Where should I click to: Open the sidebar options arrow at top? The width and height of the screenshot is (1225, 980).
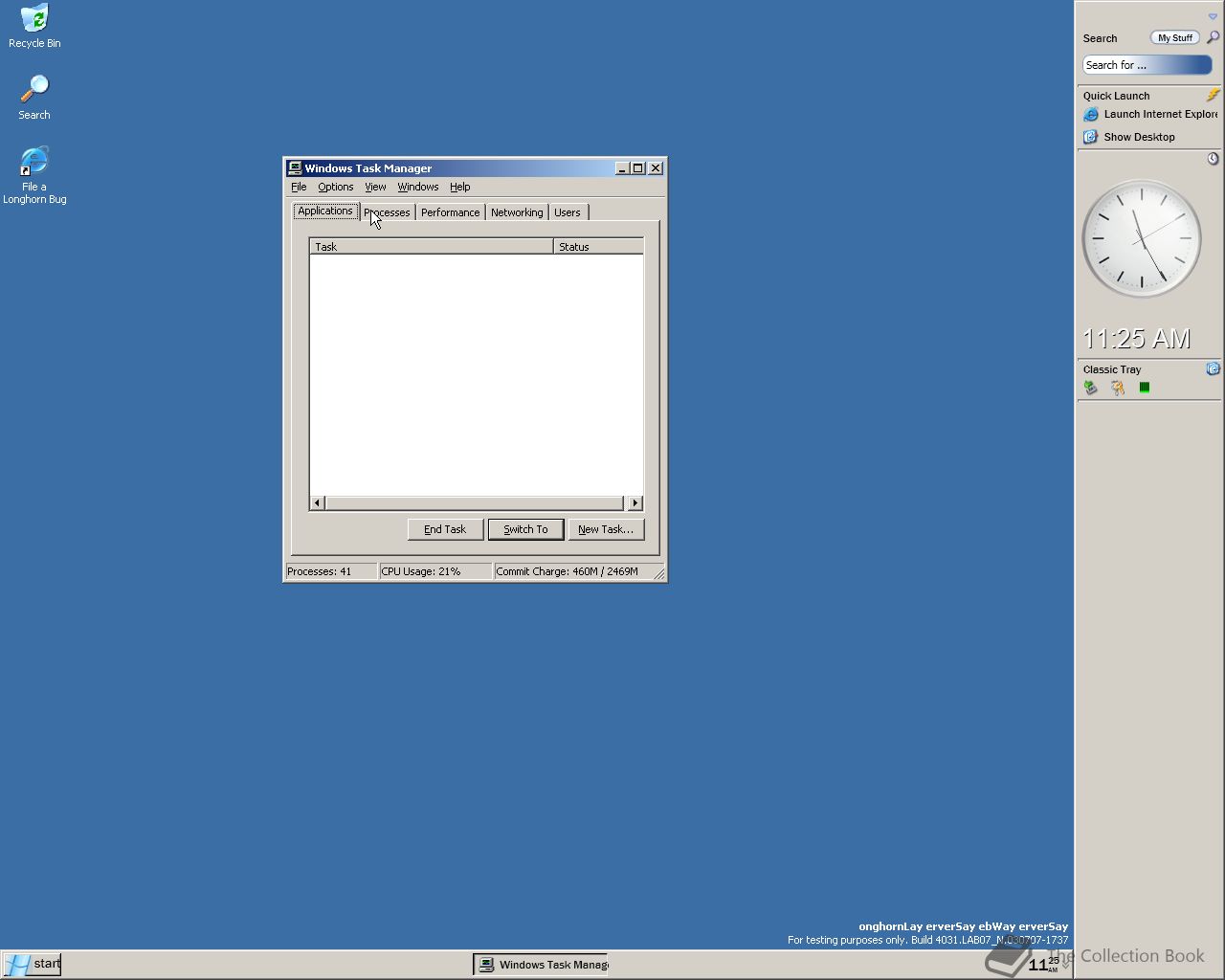pos(1213,16)
